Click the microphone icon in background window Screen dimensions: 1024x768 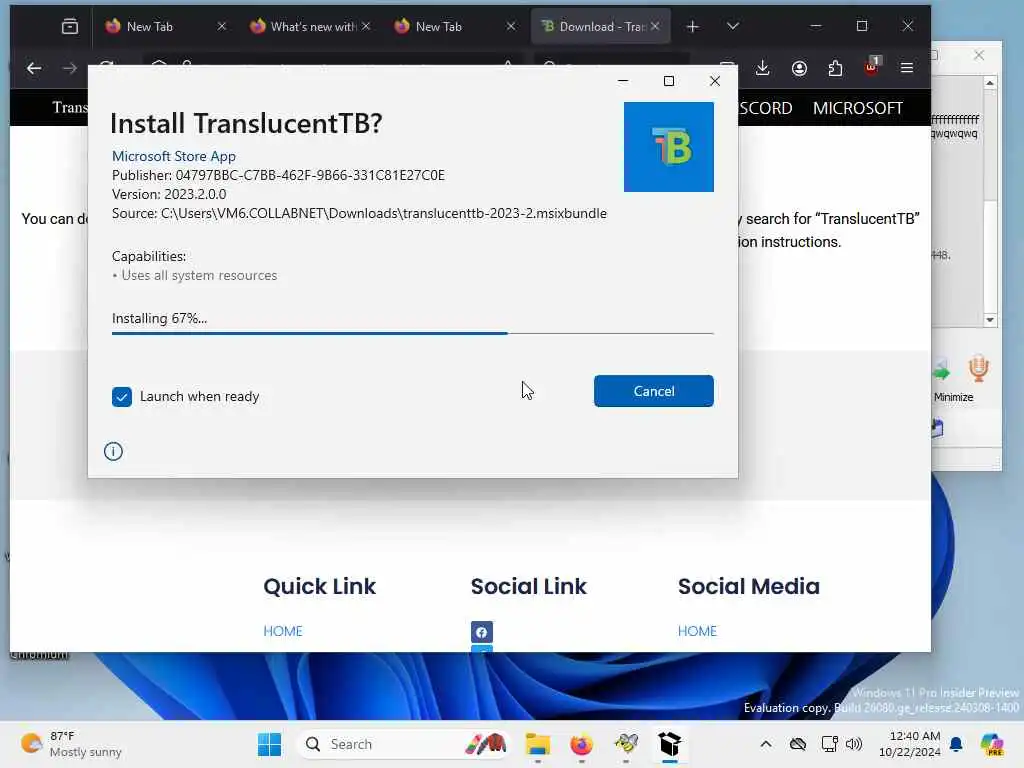[x=978, y=369]
